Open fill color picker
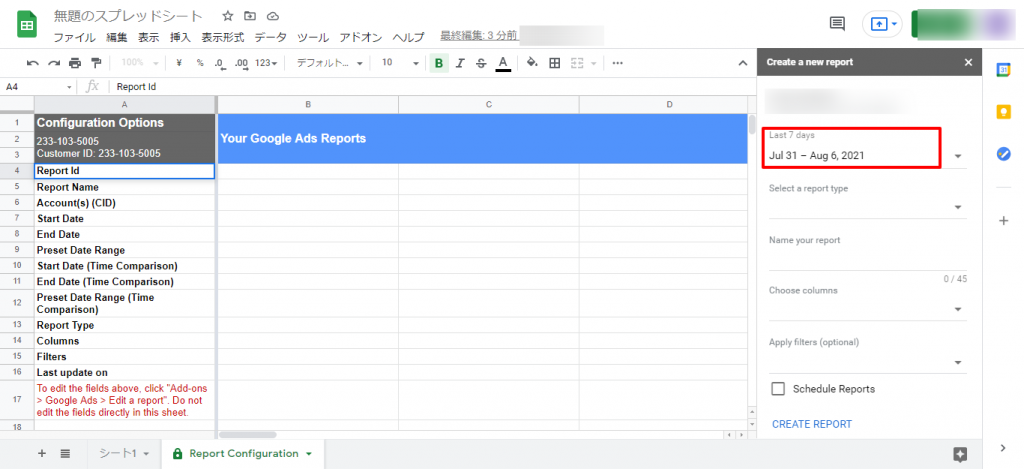Screen dimensions: 1024x469 532,63
